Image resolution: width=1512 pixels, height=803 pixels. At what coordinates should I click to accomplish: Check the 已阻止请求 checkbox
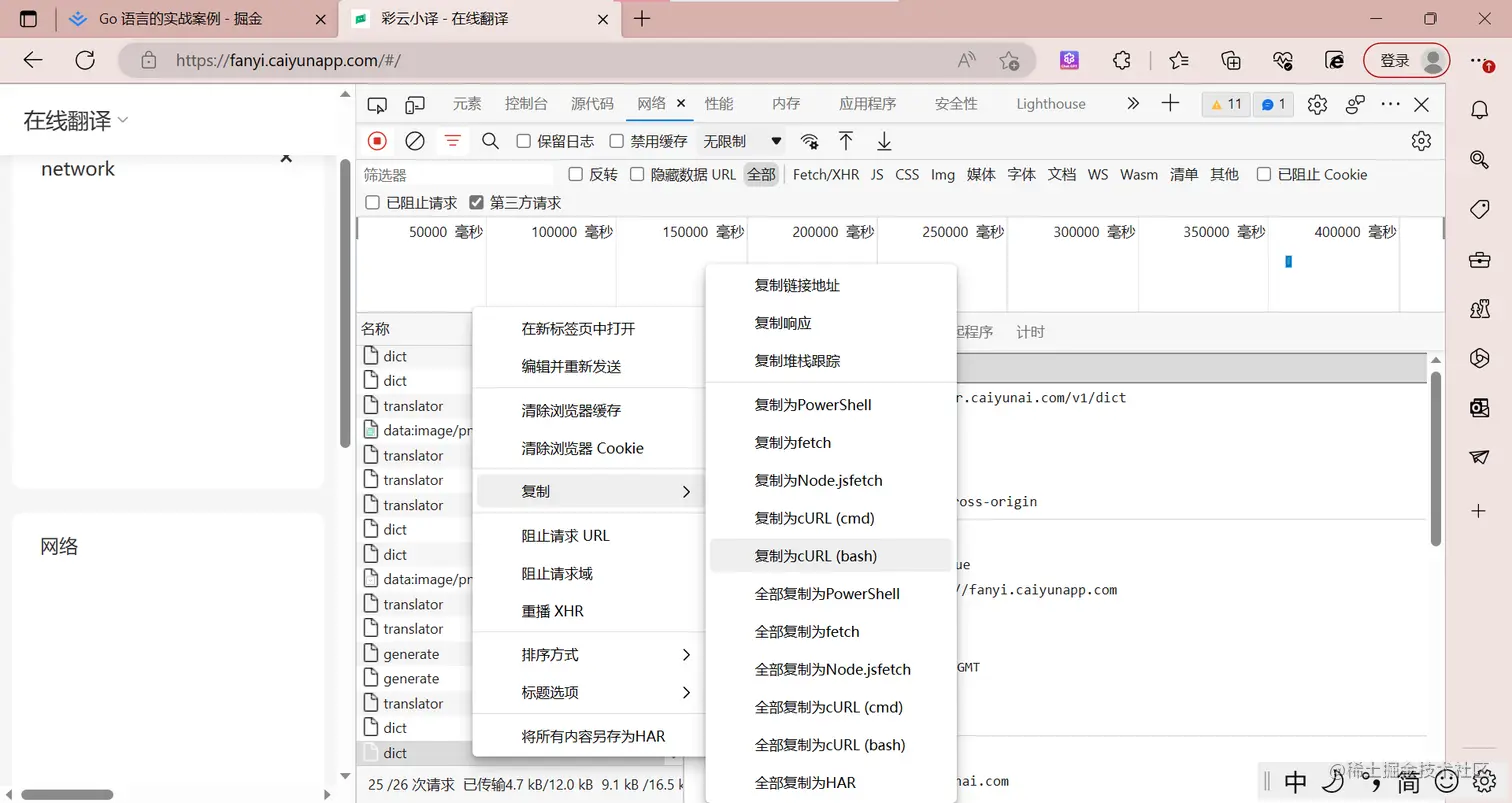point(372,203)
